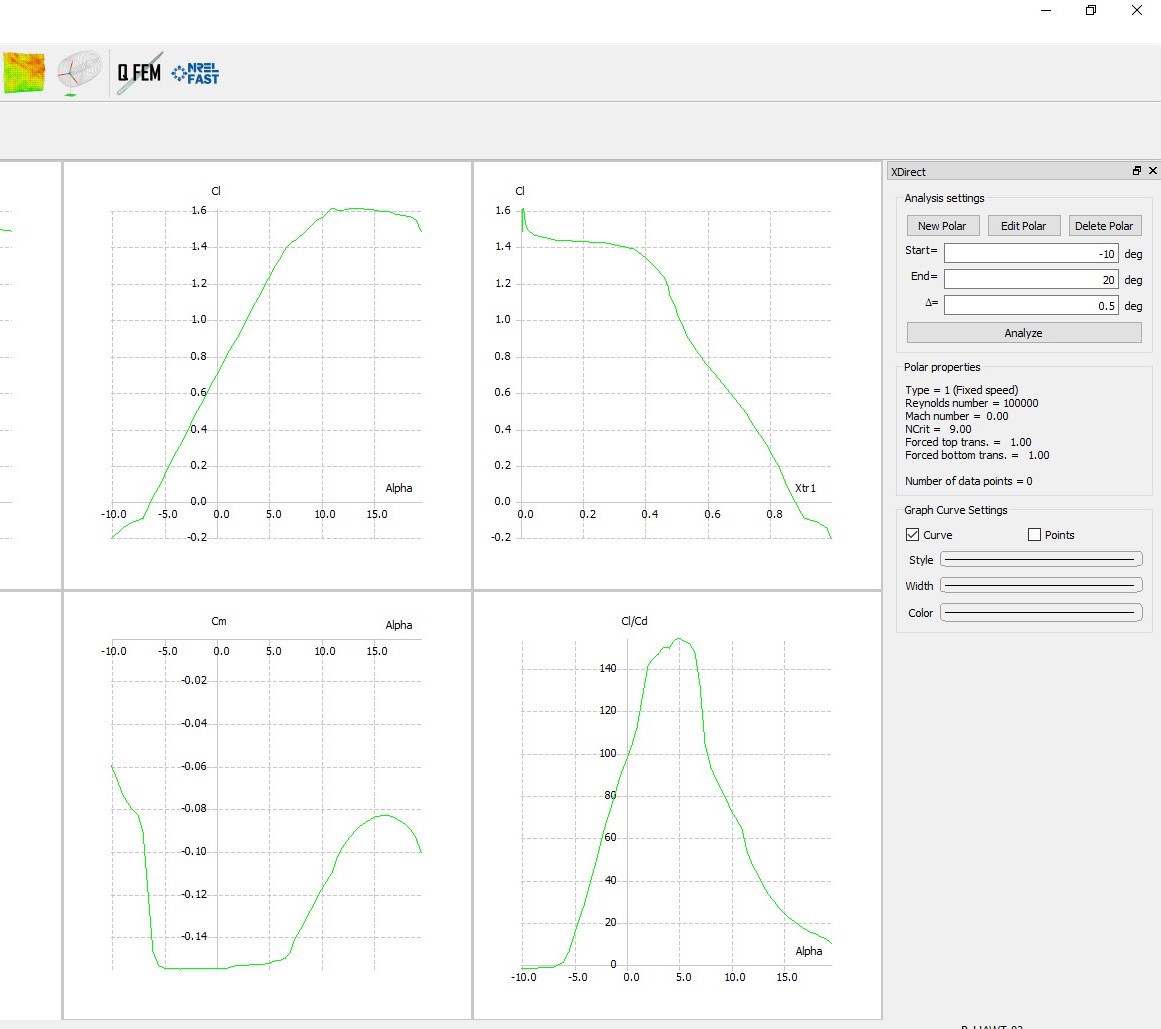Viewport: 1161px width, 1029px height.
Task: Minimize the application window
Action: pos(1045,10)
